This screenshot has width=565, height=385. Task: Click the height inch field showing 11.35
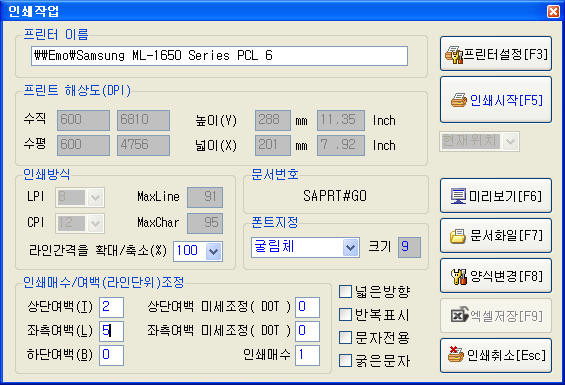(x=341, y=120)
